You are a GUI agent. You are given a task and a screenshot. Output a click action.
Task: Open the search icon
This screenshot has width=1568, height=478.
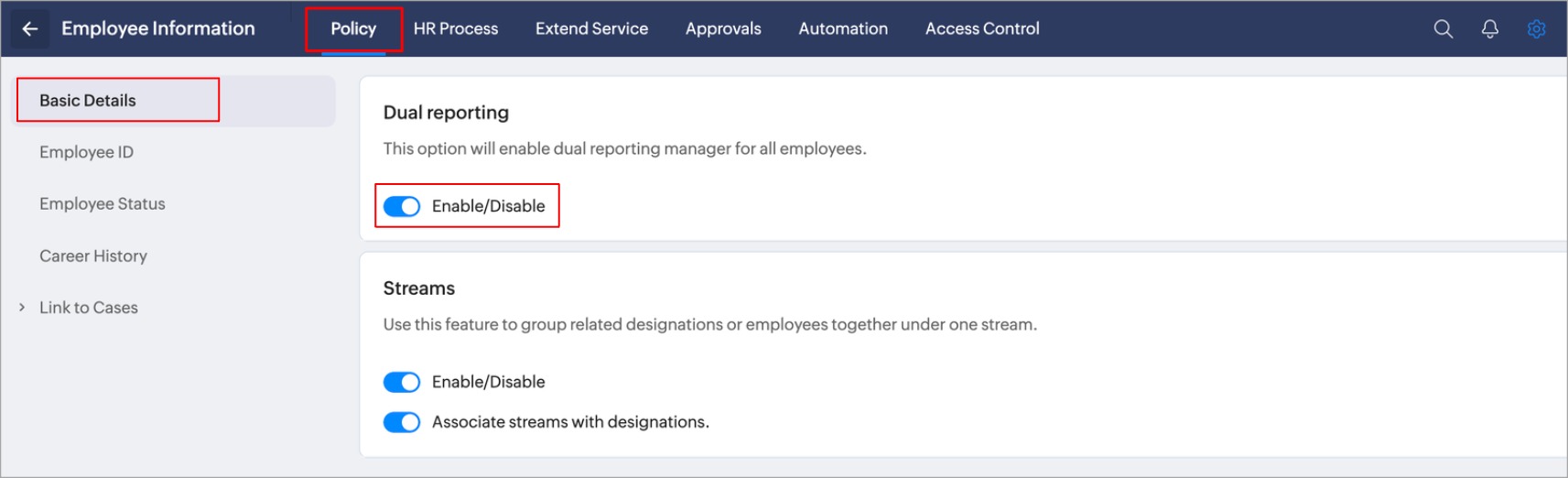tap(1443, 29)
